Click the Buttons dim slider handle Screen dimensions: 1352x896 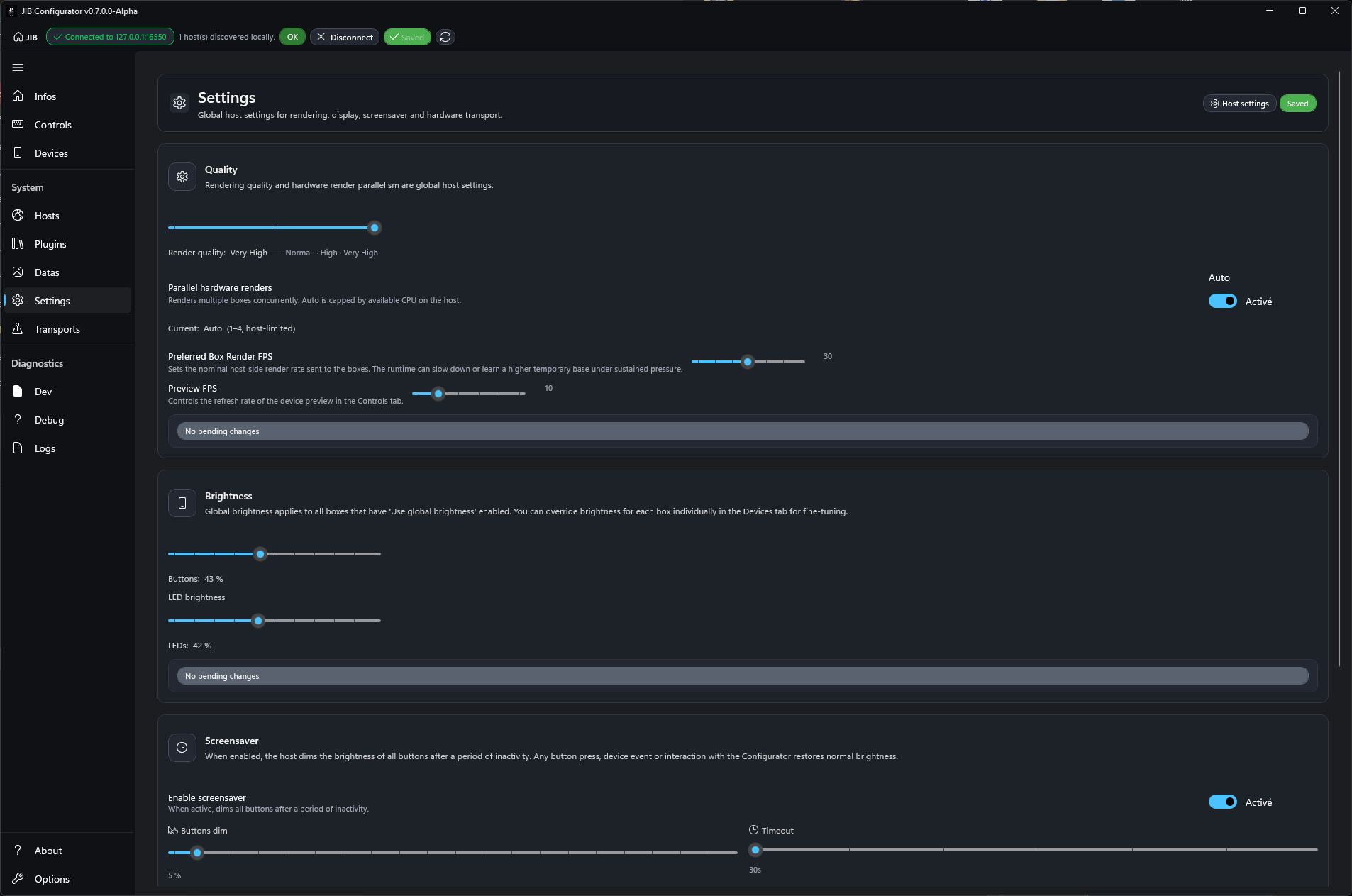click(x=197, y=853)
